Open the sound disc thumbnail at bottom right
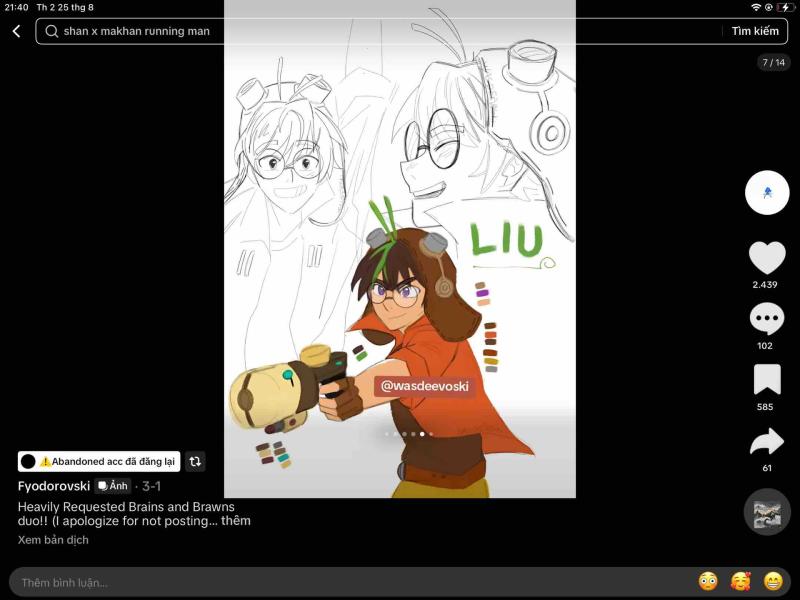This screenshot has width=800, height=600. click(x=767, y=512)
